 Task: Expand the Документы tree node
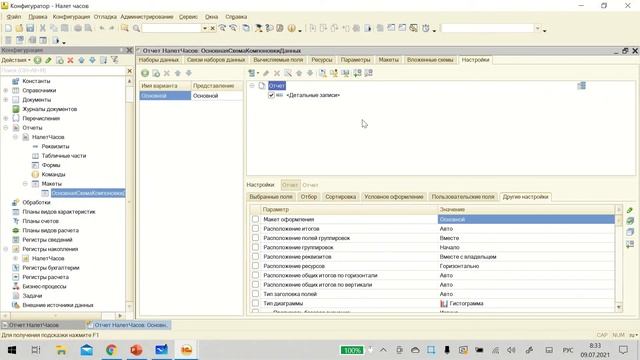click(x=6, y=100)
